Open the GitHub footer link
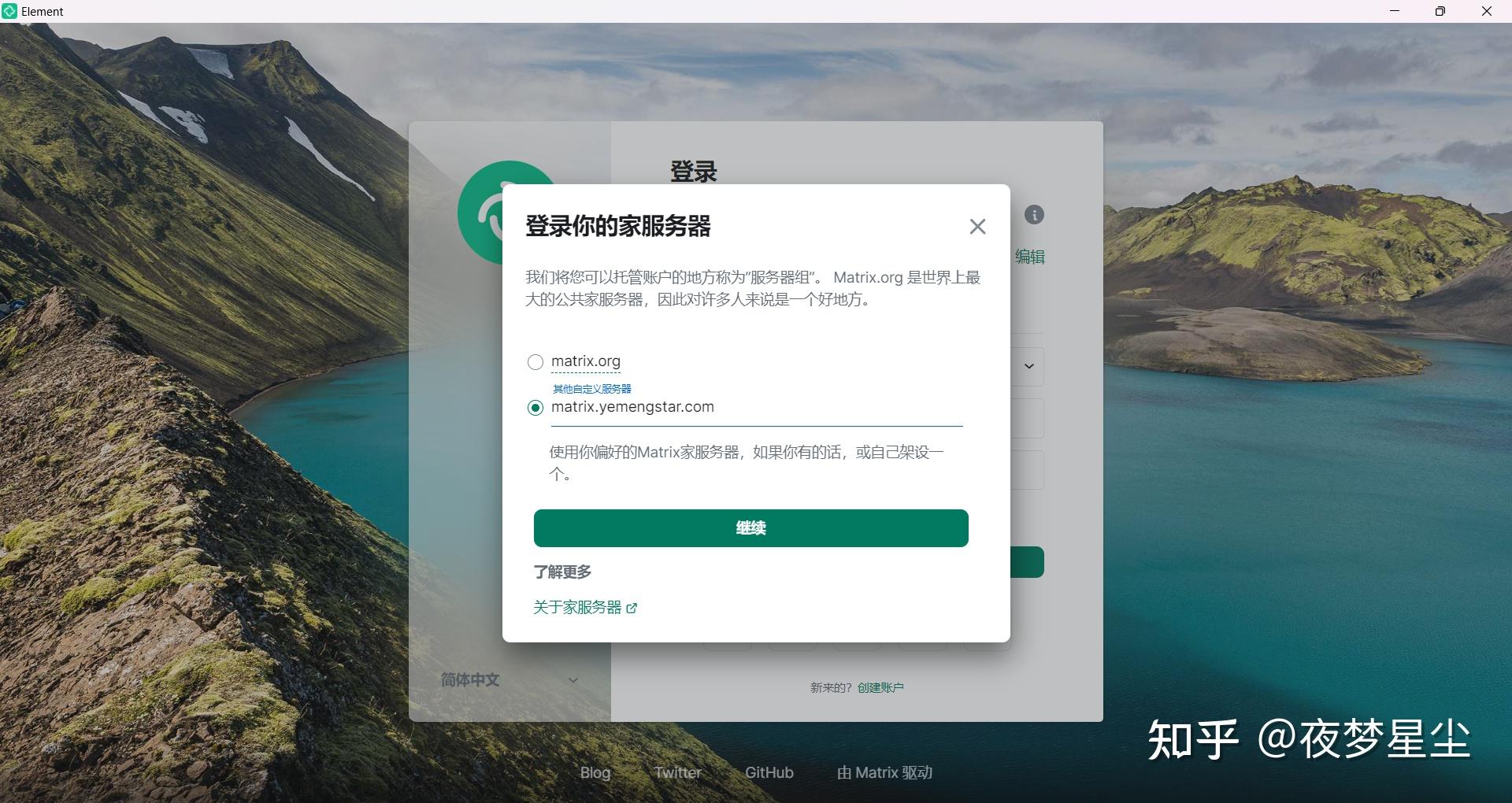This screenshot has height=803, width=1512. point(769,772)
